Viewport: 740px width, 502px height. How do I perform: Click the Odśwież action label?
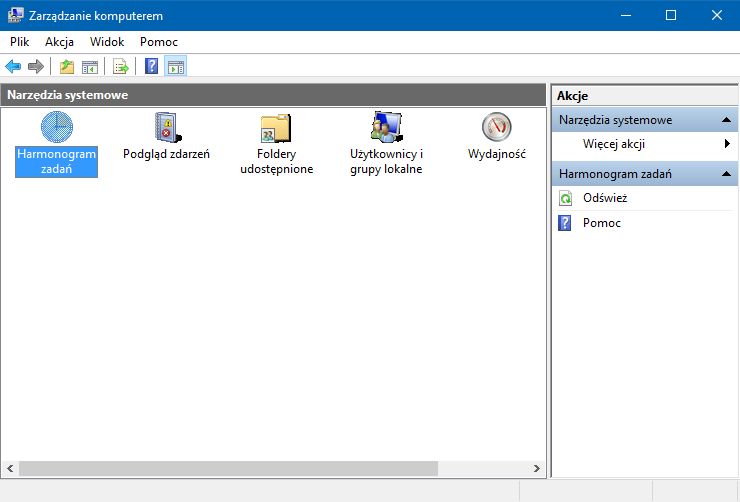click(x=605, y=198)
